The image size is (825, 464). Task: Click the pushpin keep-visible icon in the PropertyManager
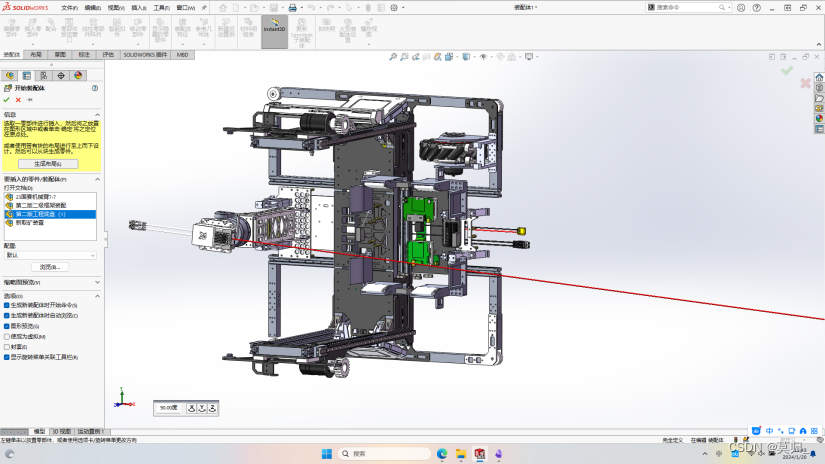pos(29,99)
